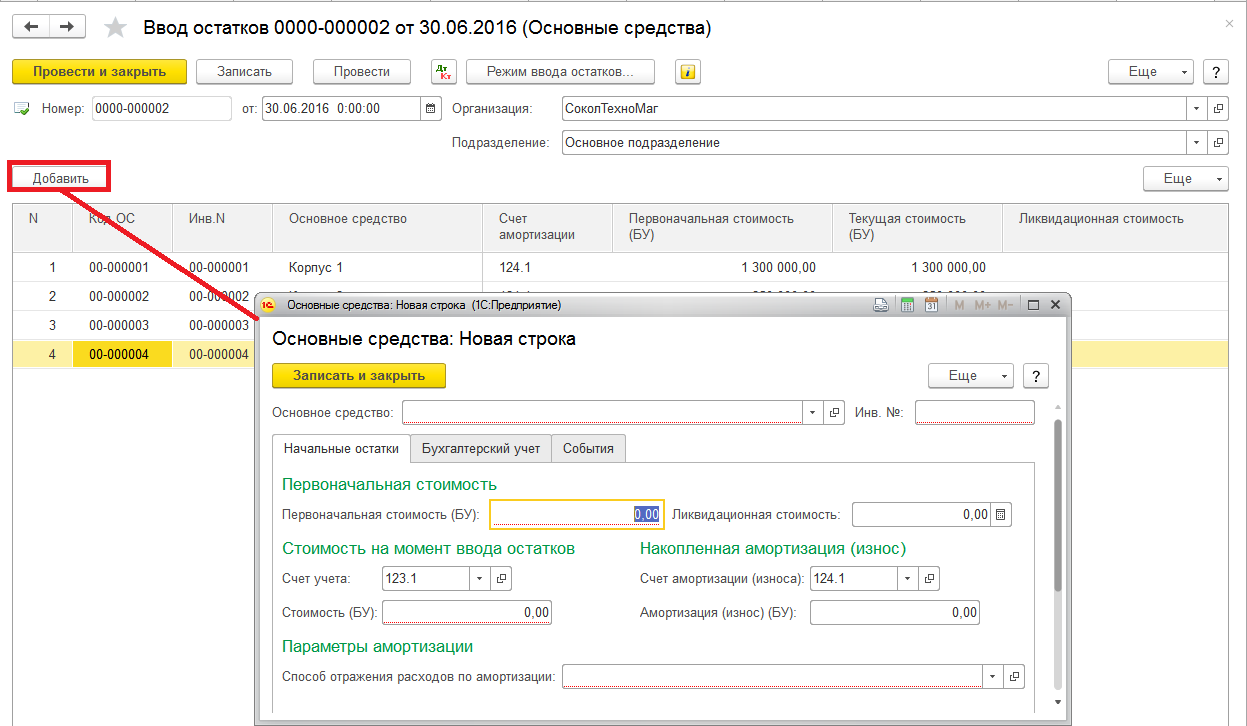Screen dimensions: 1247x726
Task: Expand the Счет учета 123.1 dropdown
Action: [x=479, y=578]
